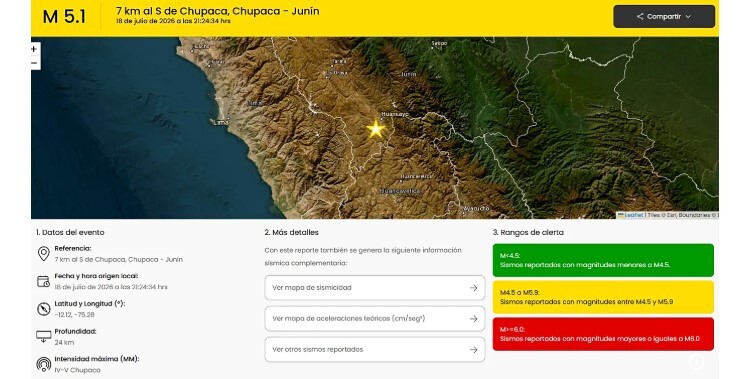Viewport: 753px width, 379px height.
Task: Click the share icon in Compartir button
Action: pos(640,16)
